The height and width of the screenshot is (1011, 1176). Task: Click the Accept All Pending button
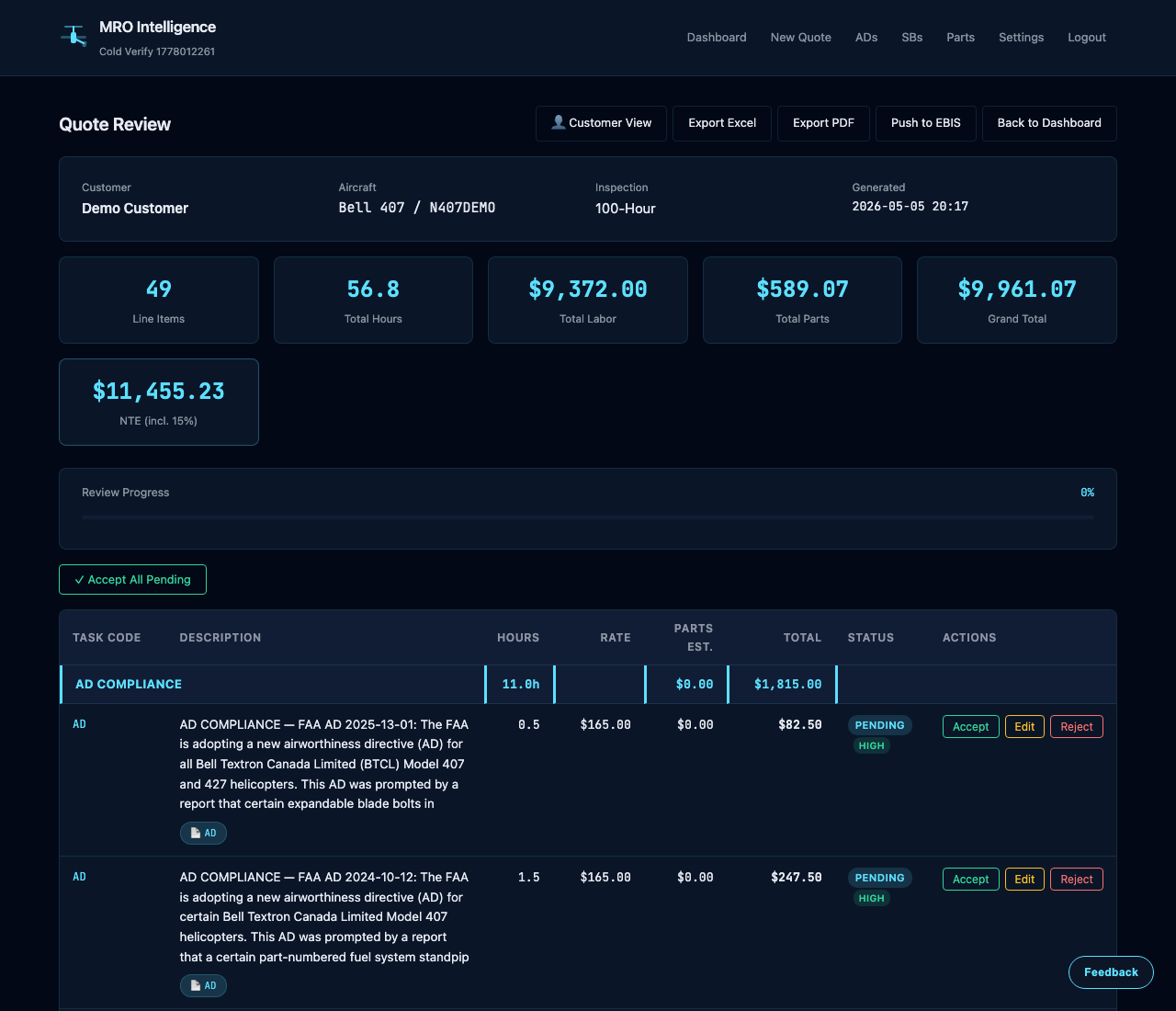click(x=132, y=580)
